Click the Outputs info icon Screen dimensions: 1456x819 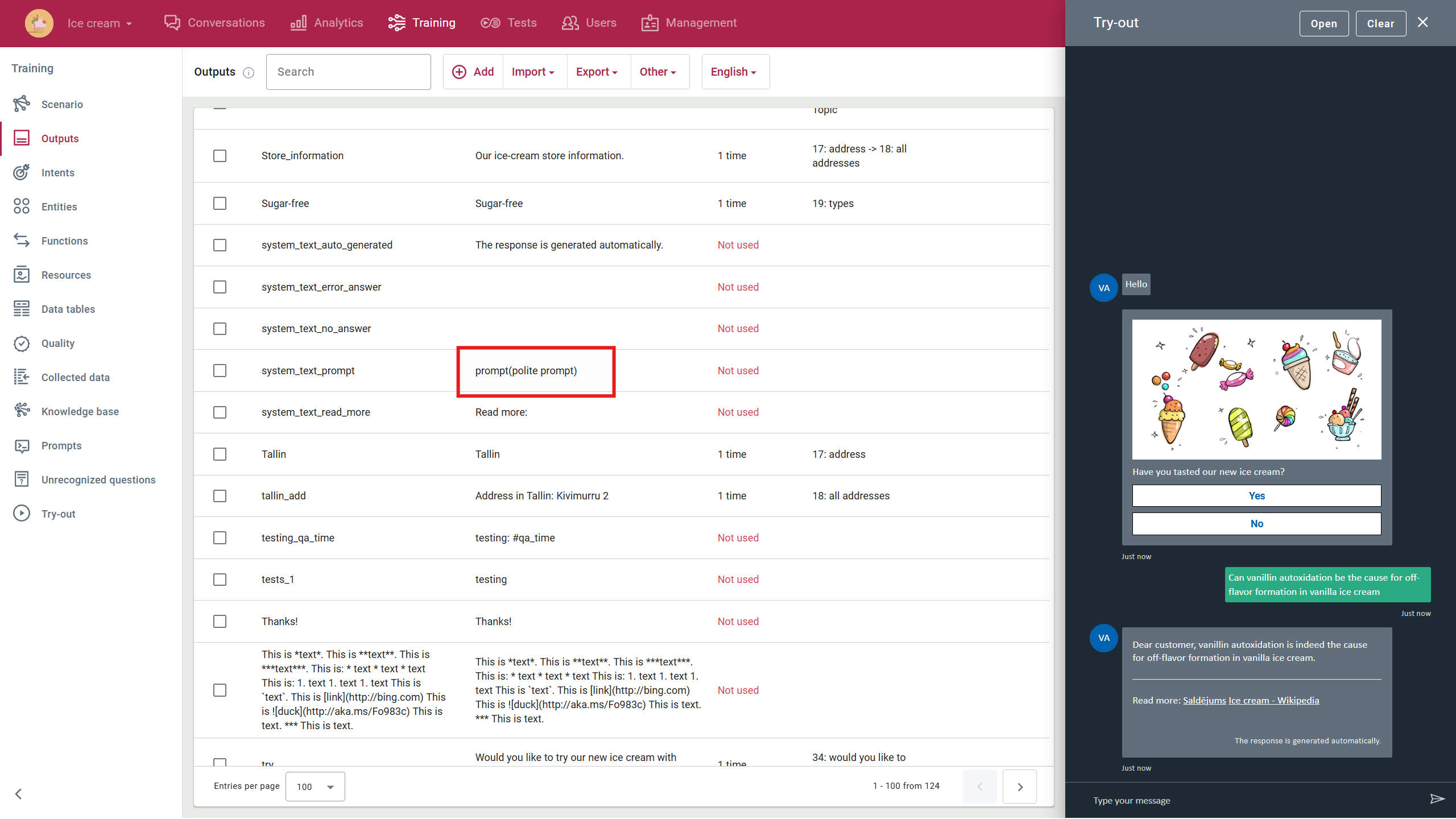click(249, 72)
